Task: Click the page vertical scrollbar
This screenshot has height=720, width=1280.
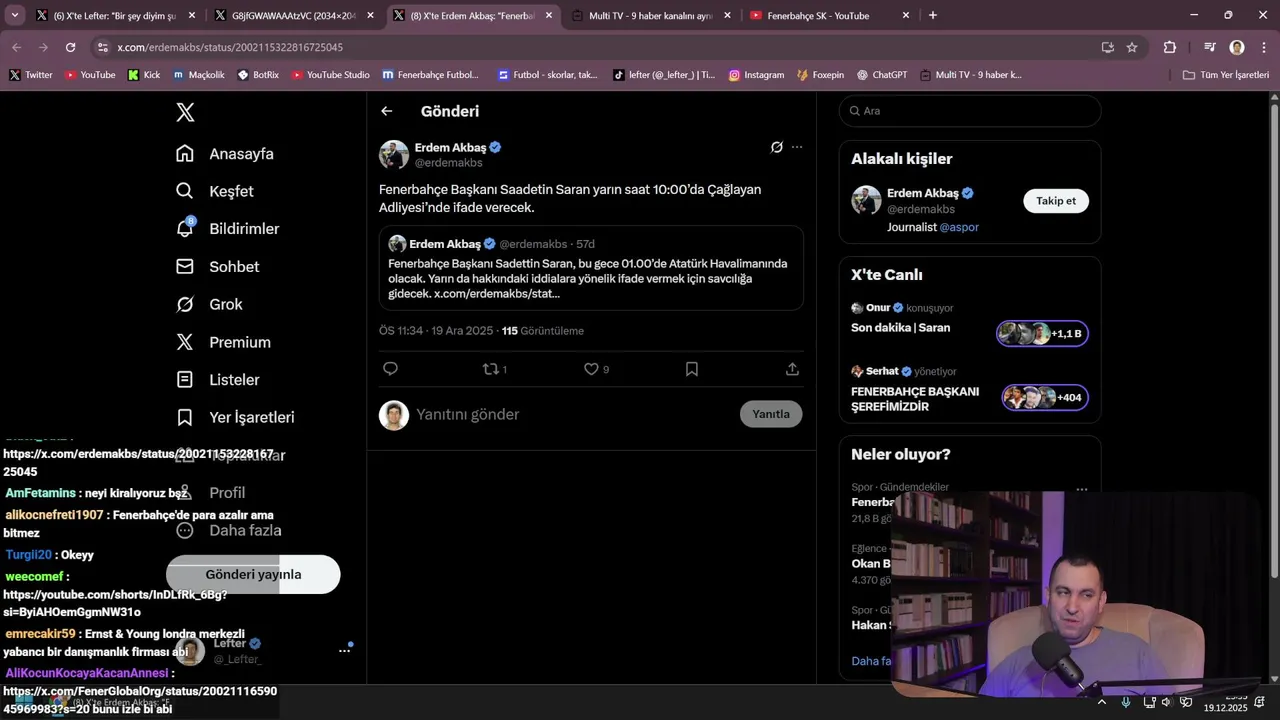Action: (x=1274, y=340)
